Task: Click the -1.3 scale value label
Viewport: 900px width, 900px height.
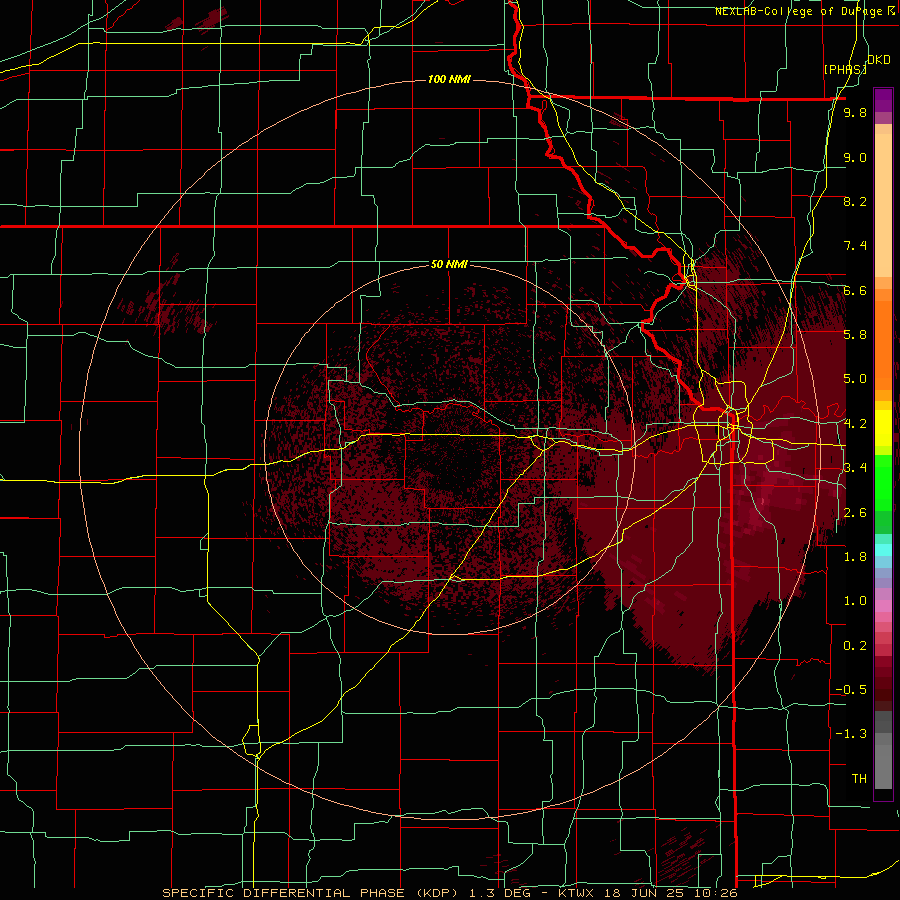Action: pyautogui.click(x=851, y=734)
